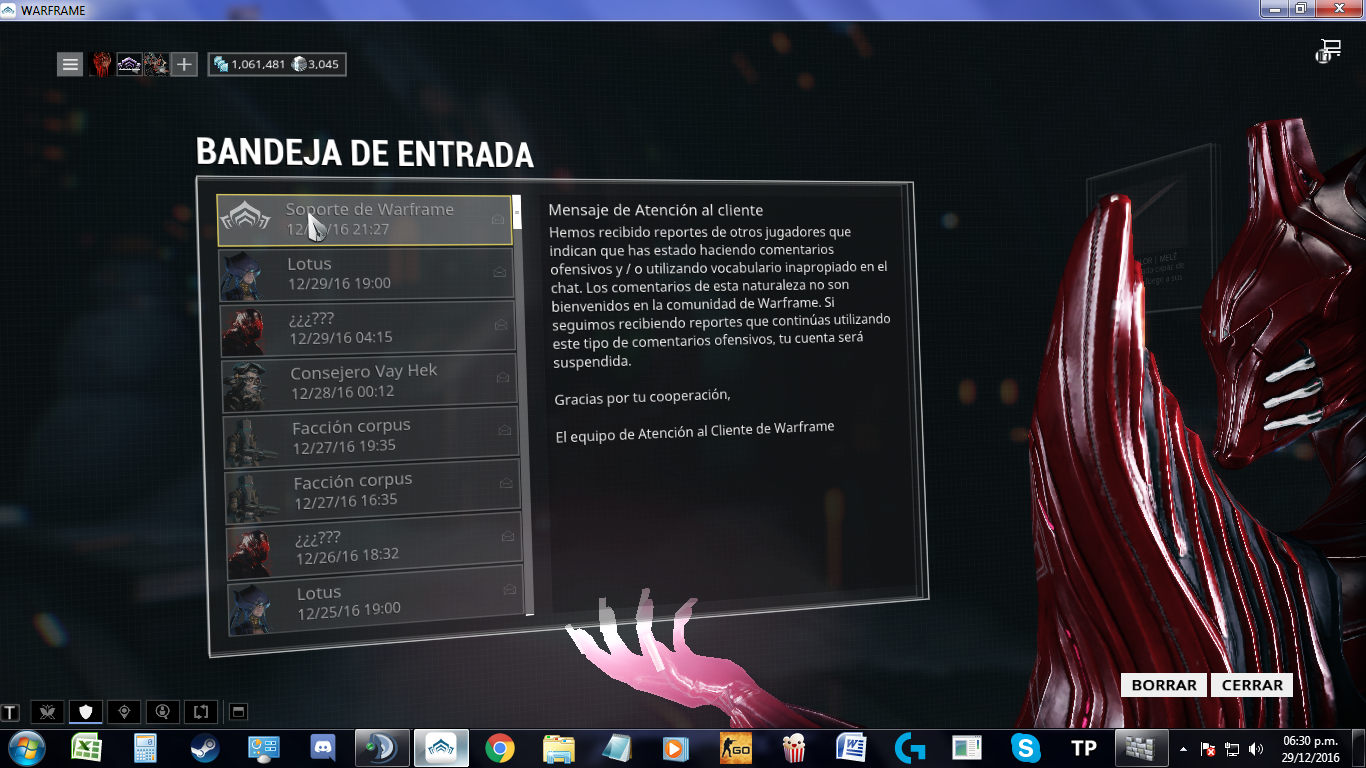
Task: Click the envelope icon on Soporte de Warframe row
Action: (x=498, y=219)
